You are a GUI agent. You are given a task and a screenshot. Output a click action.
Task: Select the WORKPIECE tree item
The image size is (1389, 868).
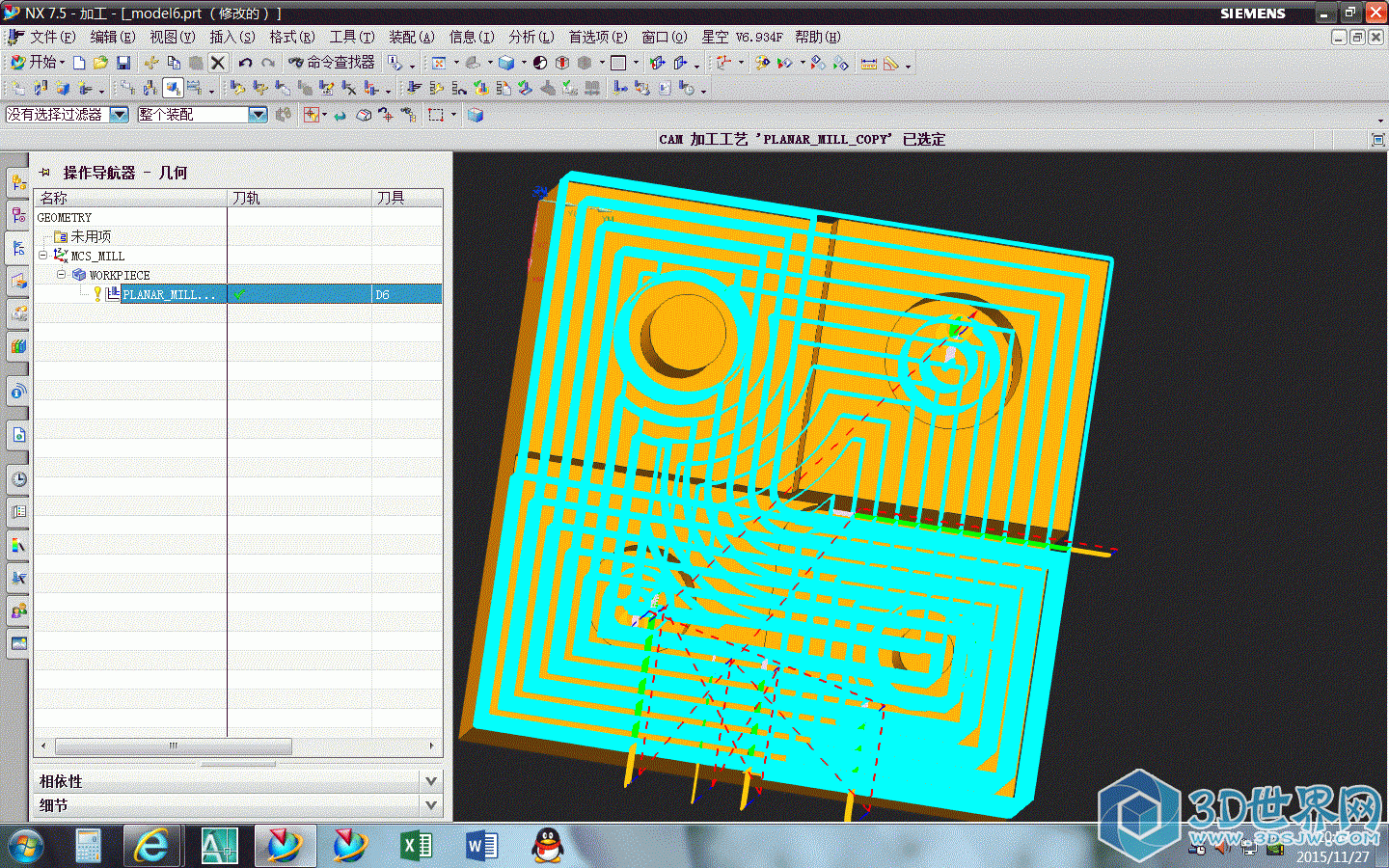120,275
